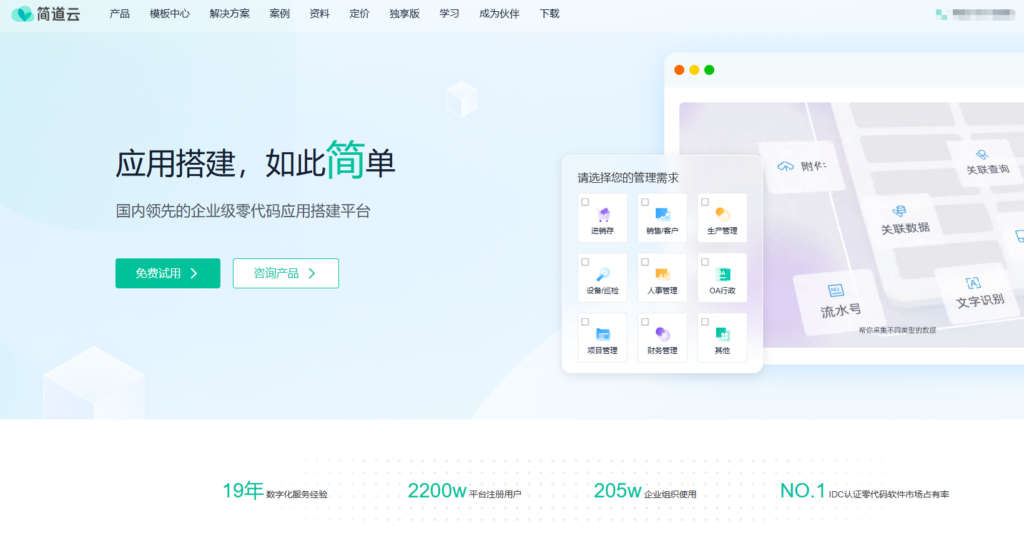Click the 应用搭建，如此简单 headline
This screenshot has width=1024, height=538.
[x=255, y=161]
